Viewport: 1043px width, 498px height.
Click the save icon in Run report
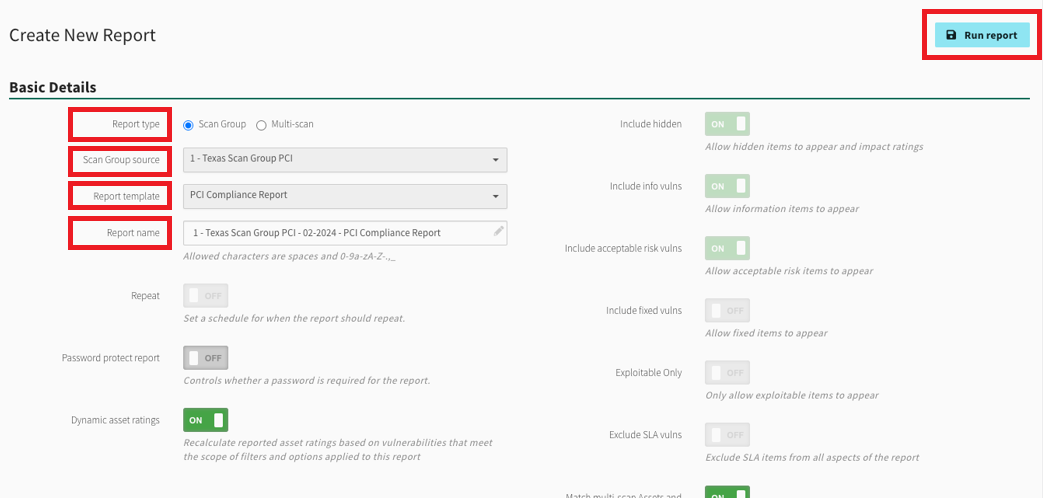[x=951, y=35]
